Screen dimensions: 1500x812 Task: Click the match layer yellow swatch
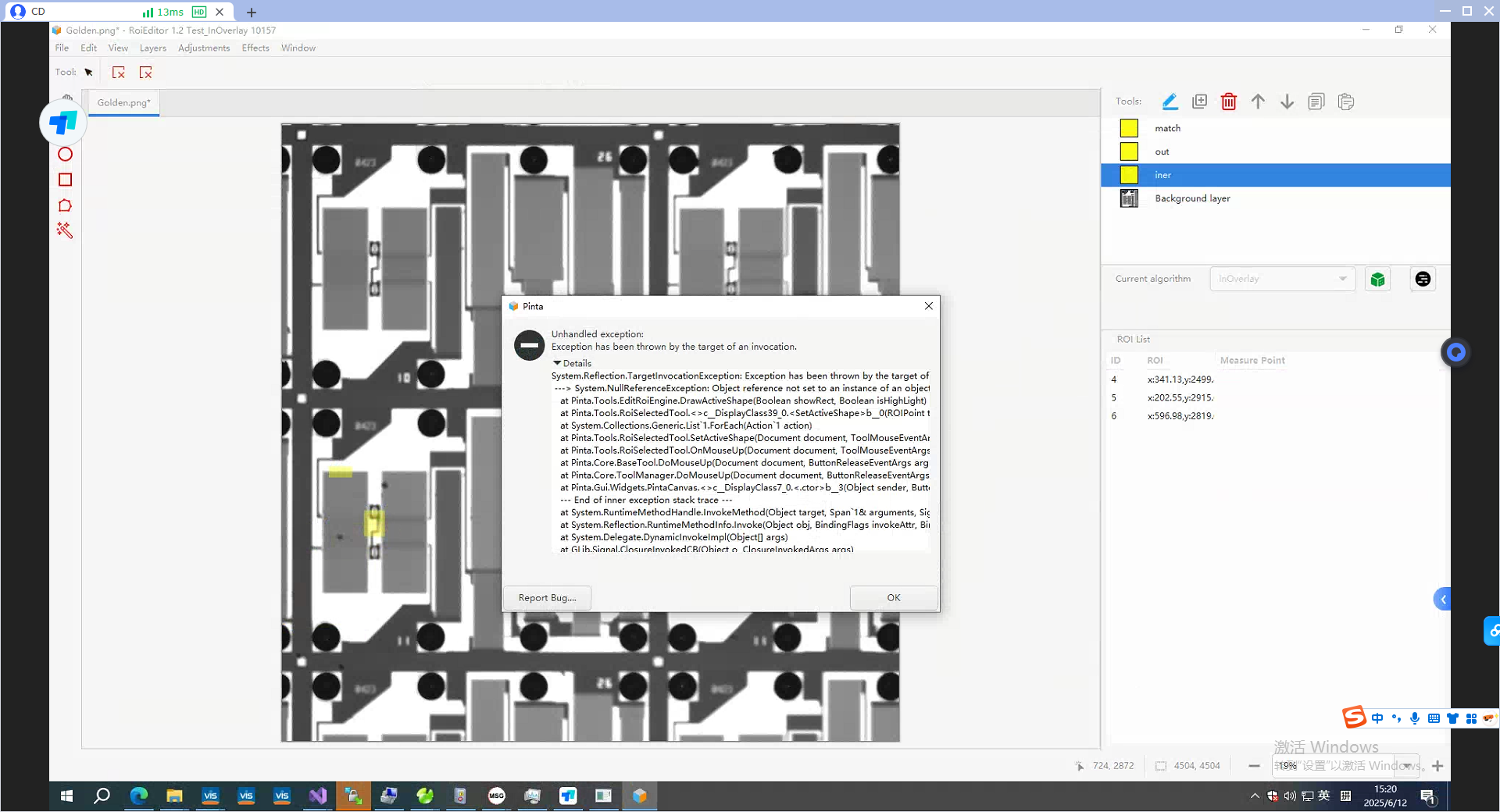coord(1129,128)
